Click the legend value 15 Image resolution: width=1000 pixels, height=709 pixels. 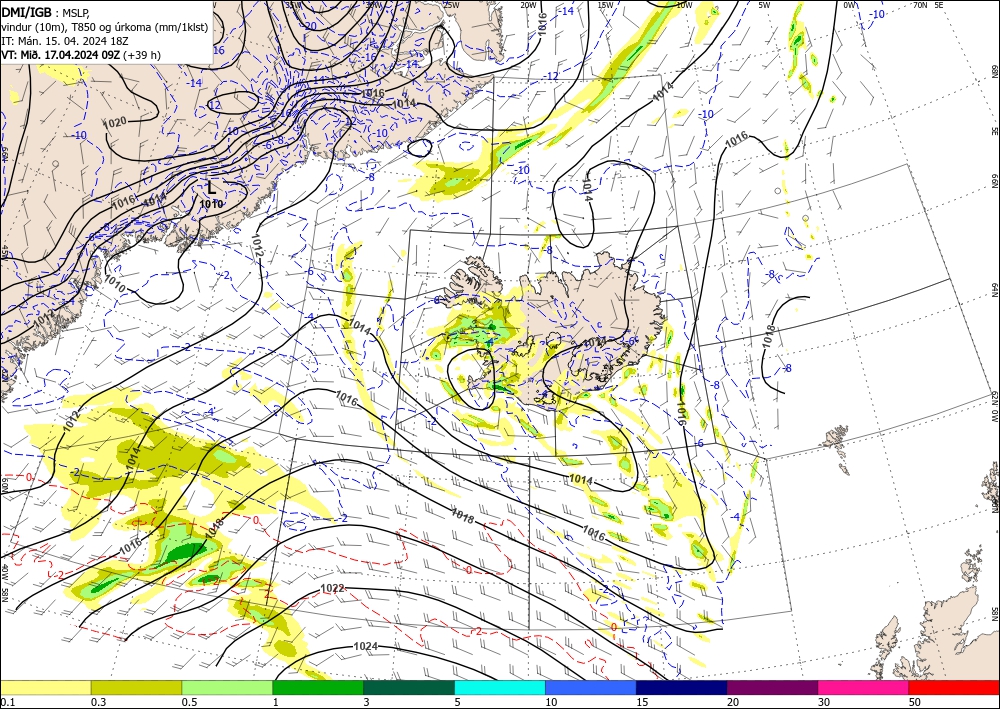tap(642, 702)
